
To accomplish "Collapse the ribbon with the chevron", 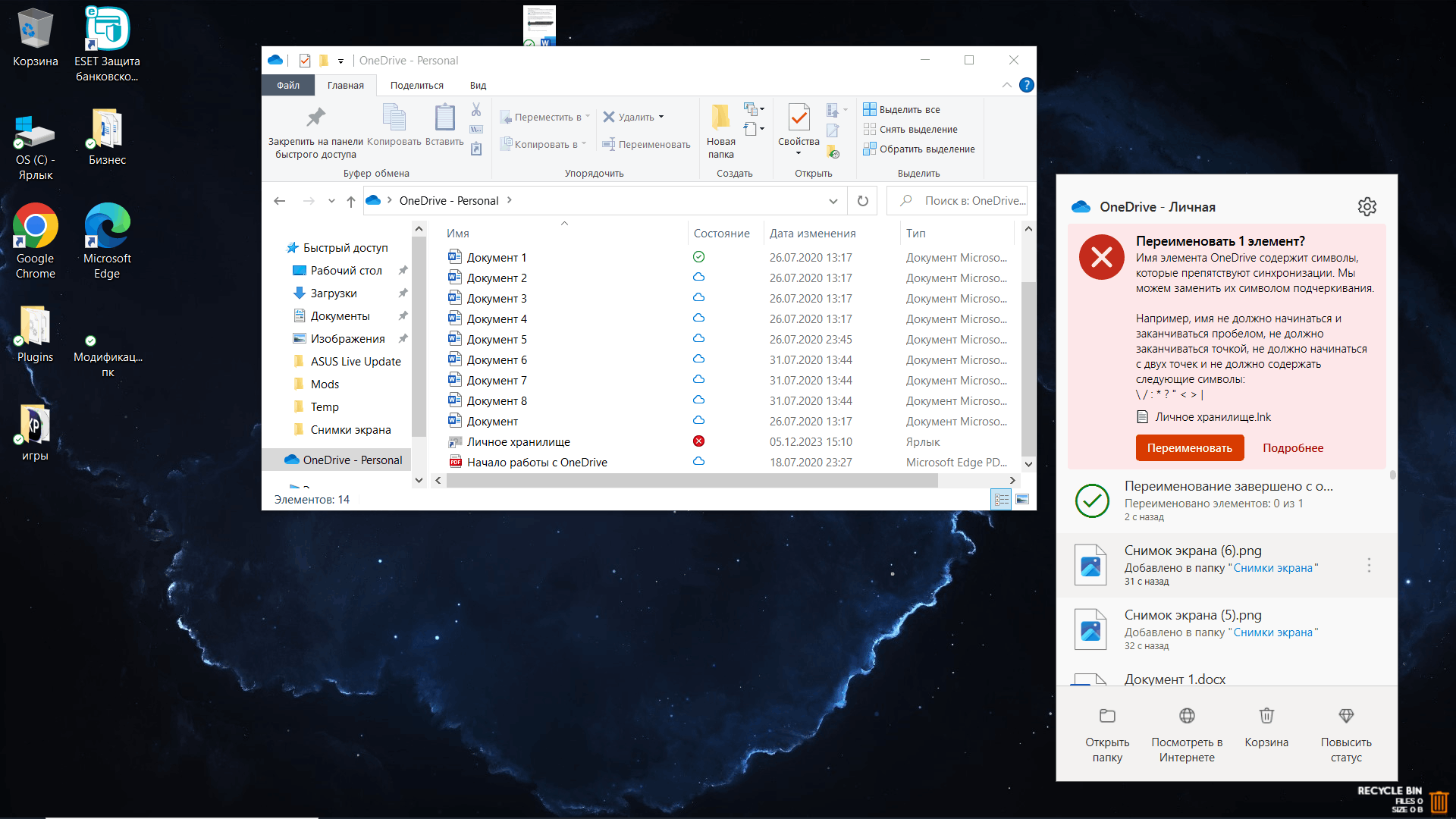I will (x=1006, y=85).
